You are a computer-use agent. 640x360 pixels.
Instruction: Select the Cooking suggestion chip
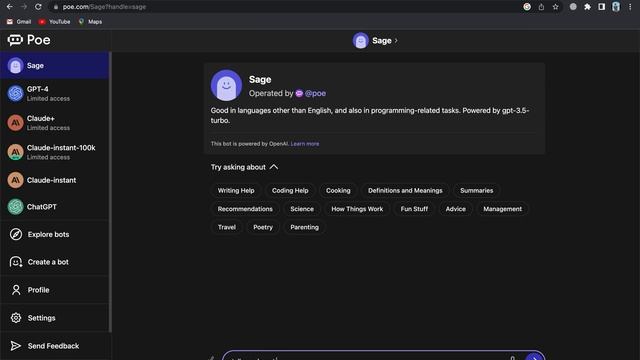(x=338, y=191)
